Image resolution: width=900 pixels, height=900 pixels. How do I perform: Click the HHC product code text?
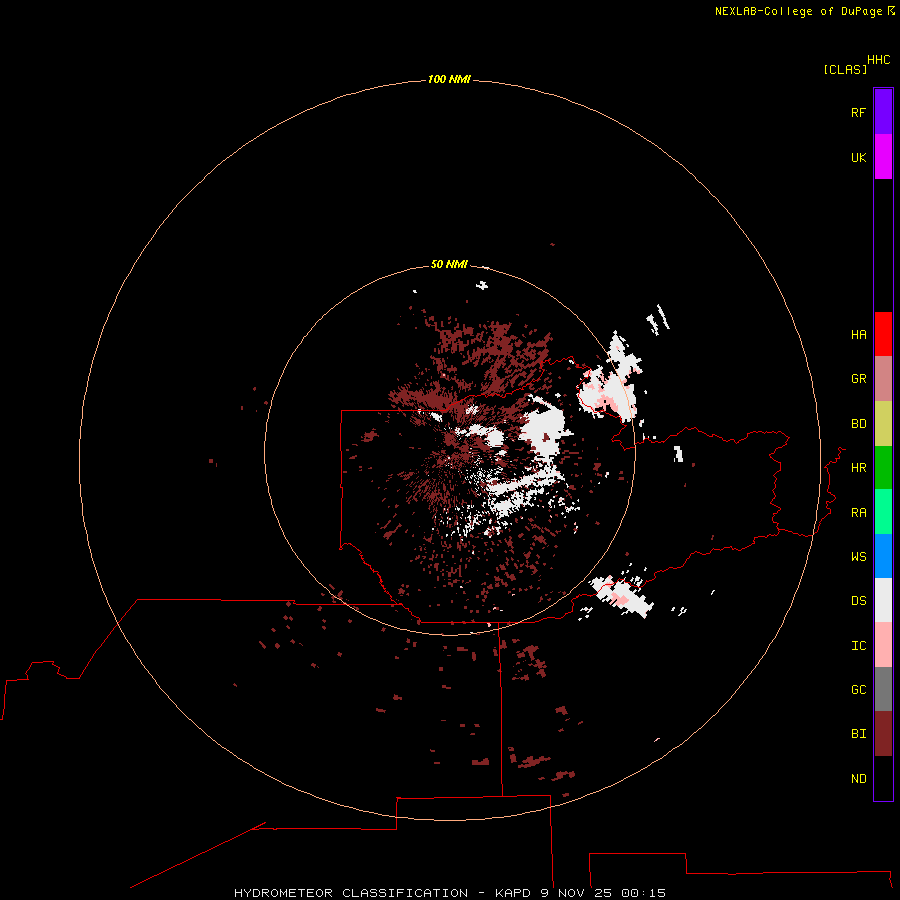pyautogui.click(x=878, y=60)
